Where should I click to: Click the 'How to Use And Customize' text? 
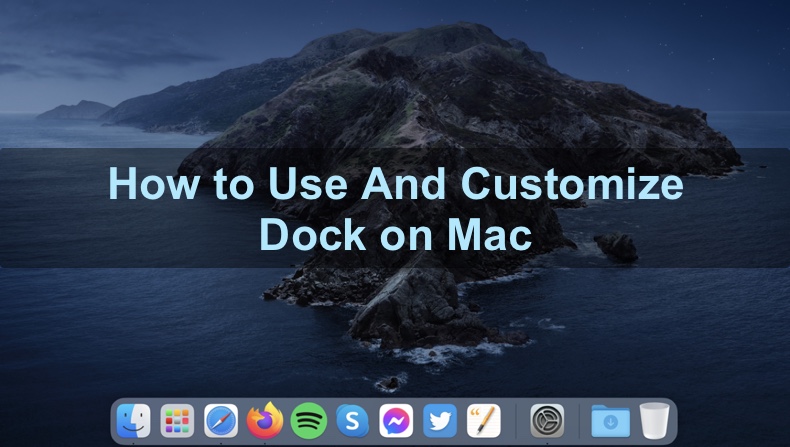pos(395,187)
